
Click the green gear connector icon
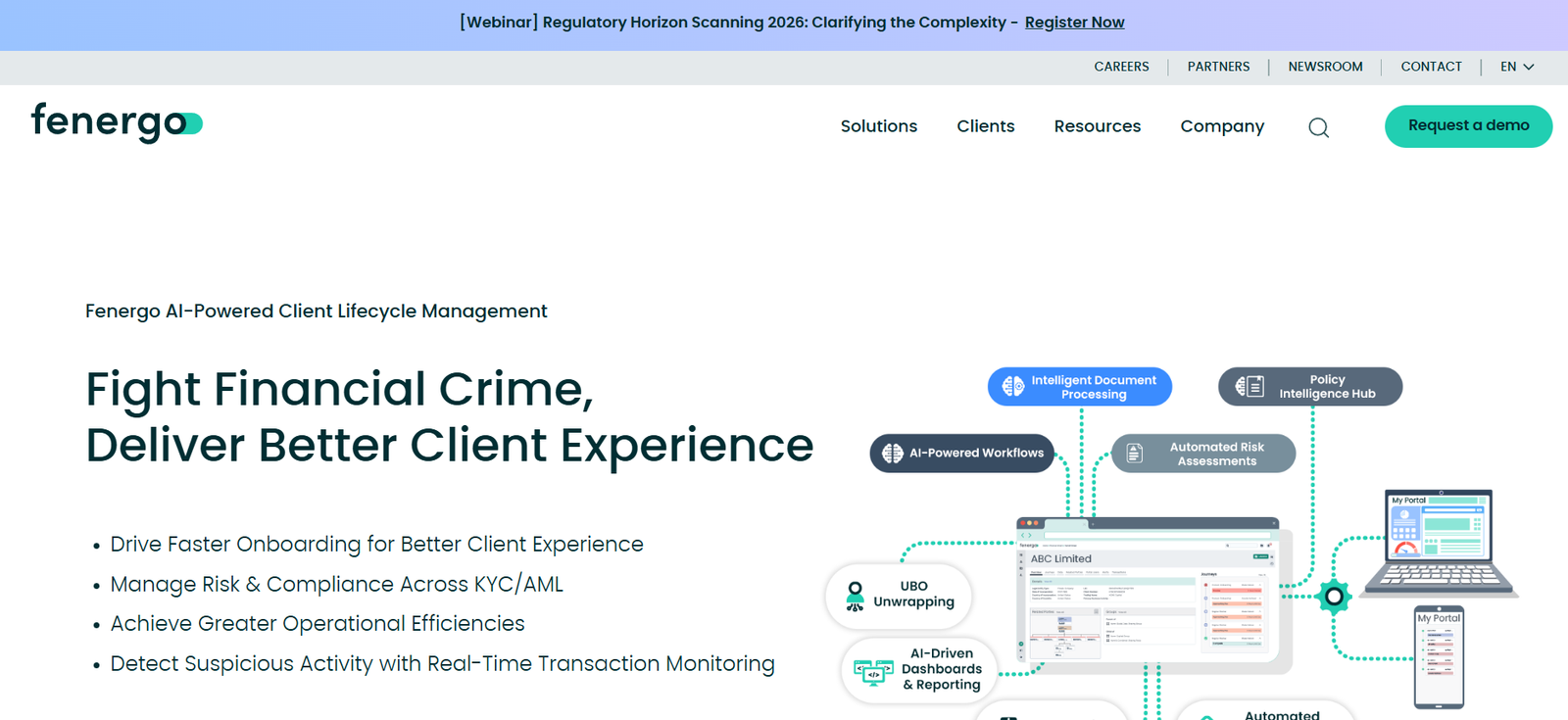point(1333,596)
